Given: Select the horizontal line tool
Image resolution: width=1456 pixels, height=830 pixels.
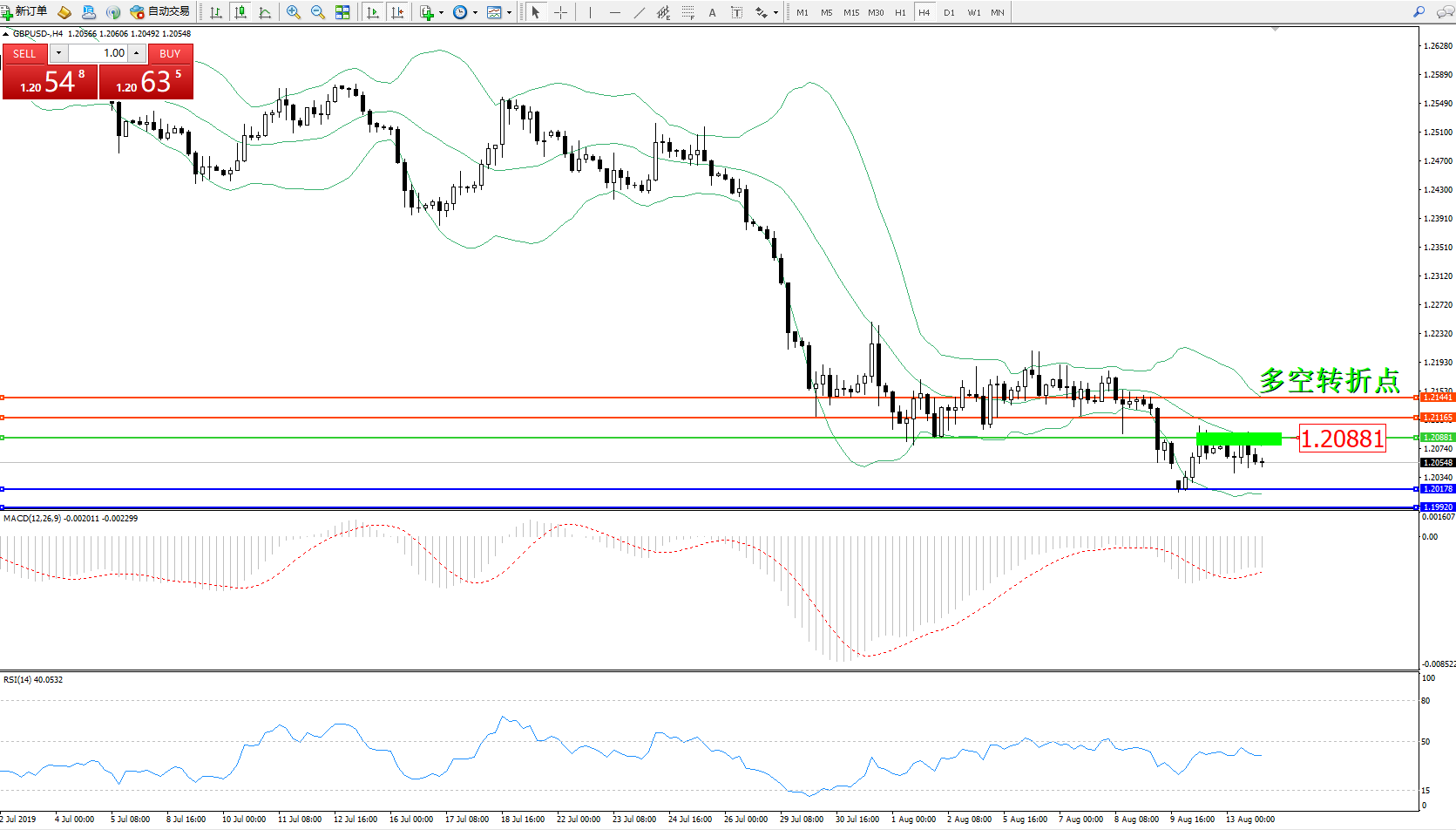Looking at the screenshot, I should [615, 12].
